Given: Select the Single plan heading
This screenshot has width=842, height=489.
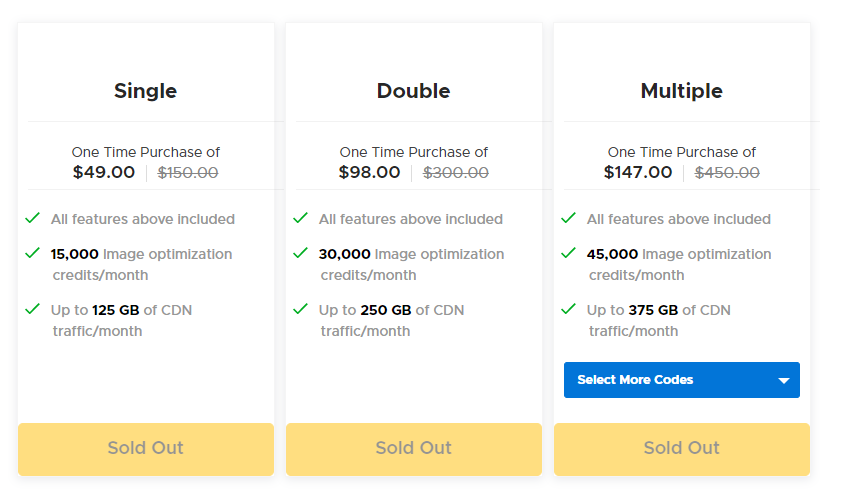Looking at the screenshot, I should click(146, 91).
